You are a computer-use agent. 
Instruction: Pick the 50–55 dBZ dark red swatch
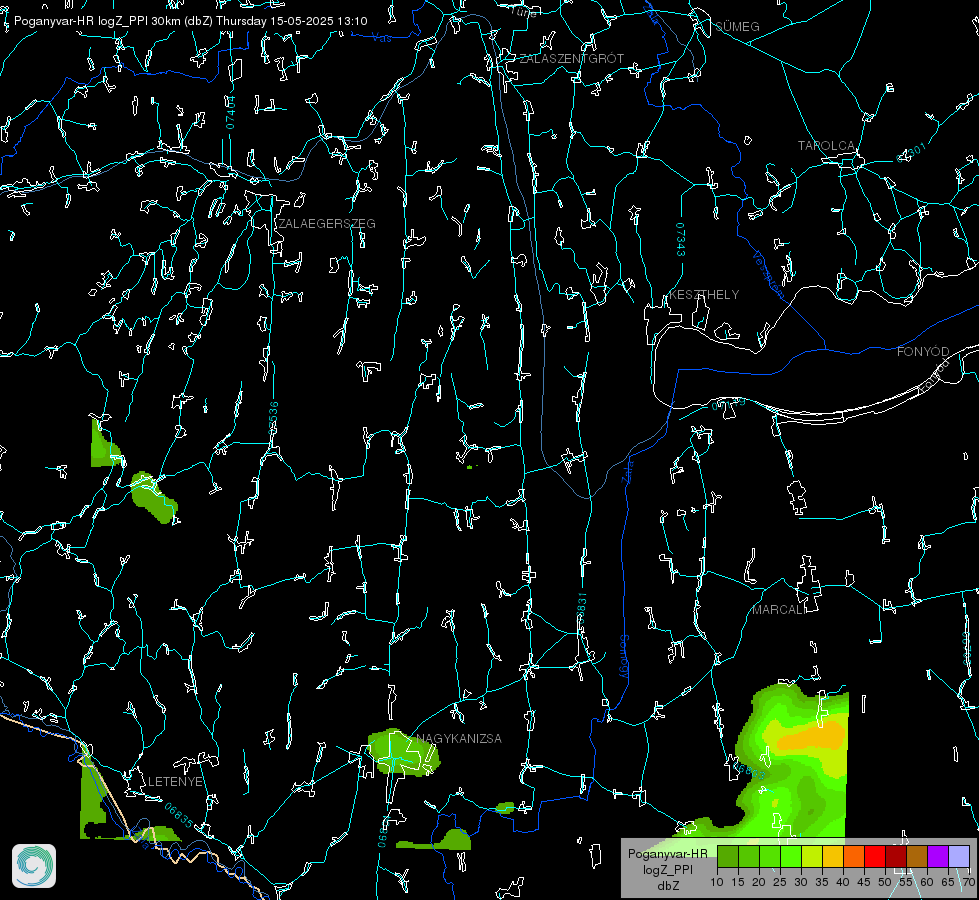tap(896, 856)
